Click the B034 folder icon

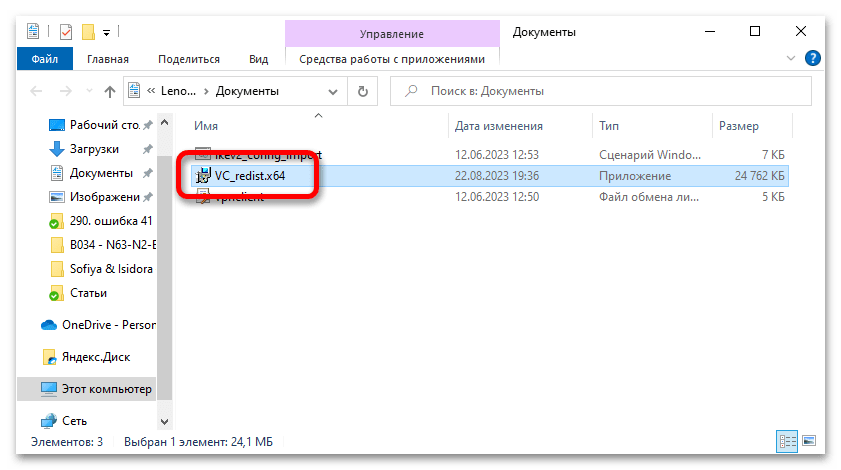pyautogui.click(x=57, y=245)
